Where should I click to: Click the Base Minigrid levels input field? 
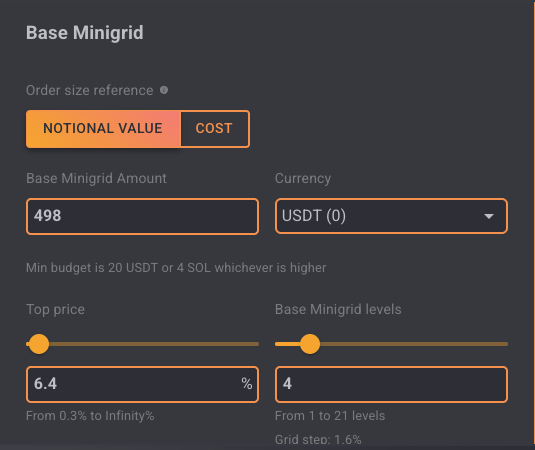pos(391,384)
